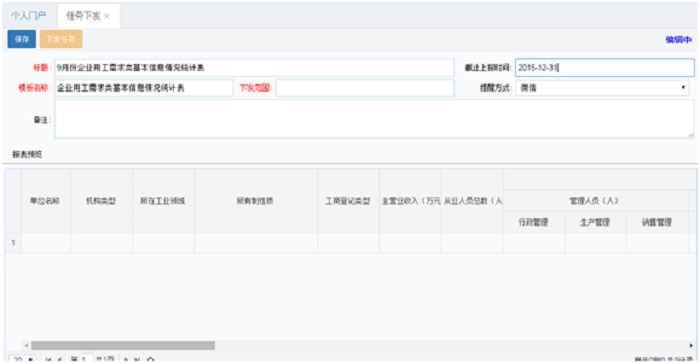
Task: Click the 截止上报时间 date field
Action: [x=604, y=67]
